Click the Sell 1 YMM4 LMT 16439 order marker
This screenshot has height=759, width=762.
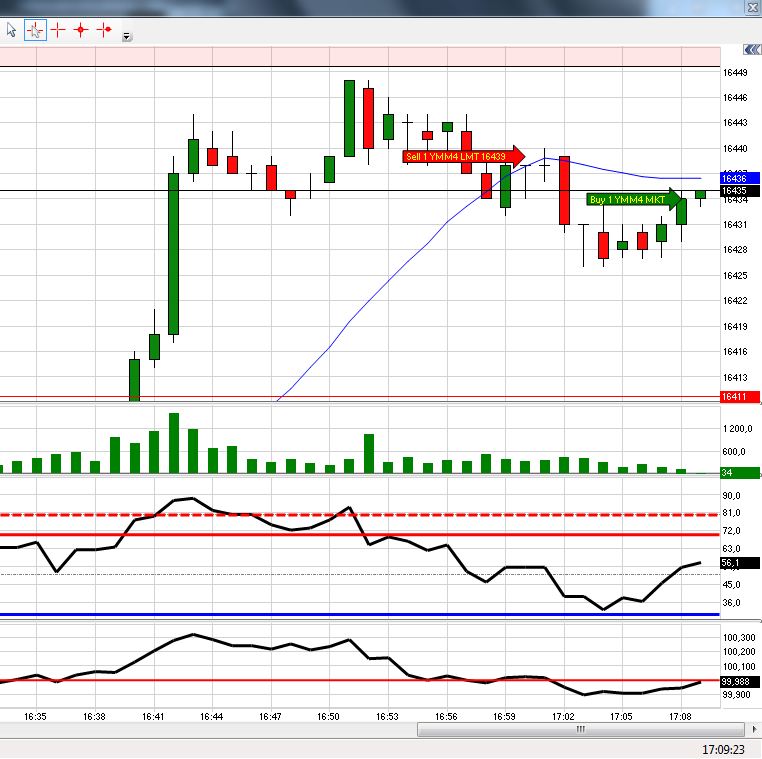click(x=464, y=156)
